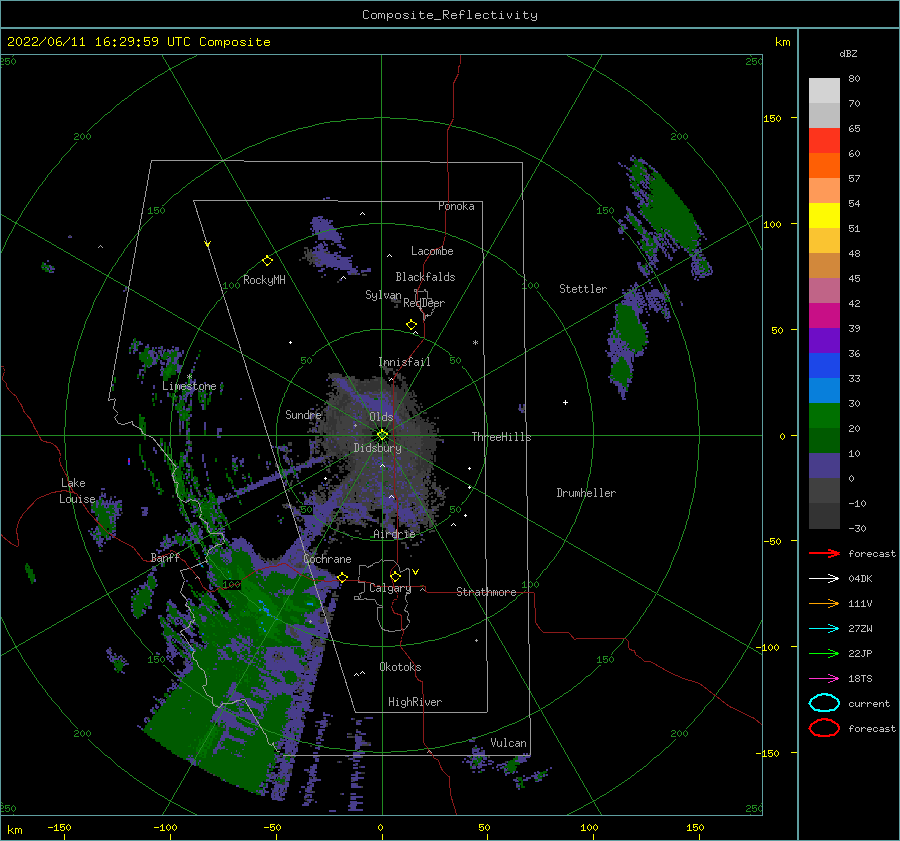Select the yellow diamond marker below Cochrane
The height and width of the screenshot is (841, 900).
pos(342,577)
